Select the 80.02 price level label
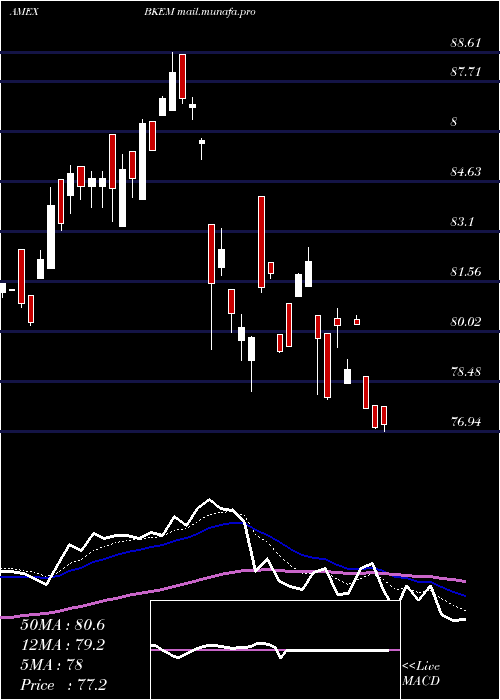The width and height of the screenshot is (500, 700). (x=466, y=321)
